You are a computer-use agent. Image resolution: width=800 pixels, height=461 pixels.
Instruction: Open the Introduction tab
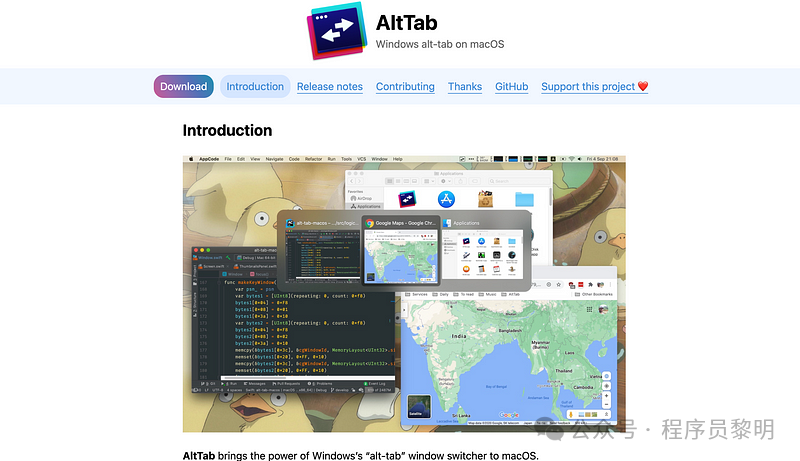(x=255, y=86)
